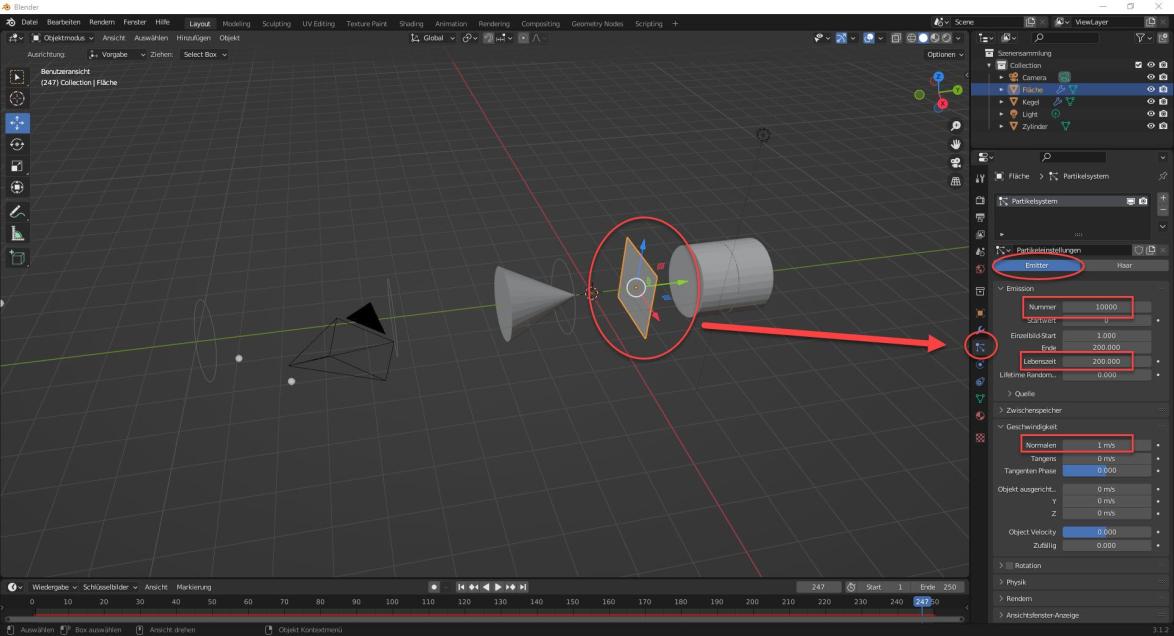Click the Nummer particle count field

coord(1098,307)
